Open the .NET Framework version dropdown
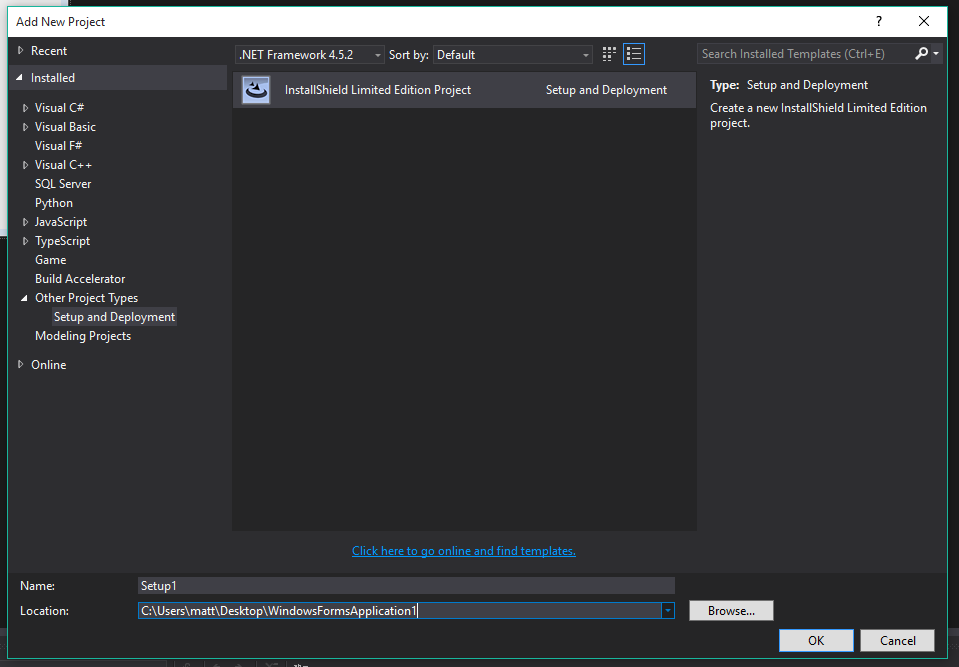This screenshot has width=959, height=667. point(309,54)
